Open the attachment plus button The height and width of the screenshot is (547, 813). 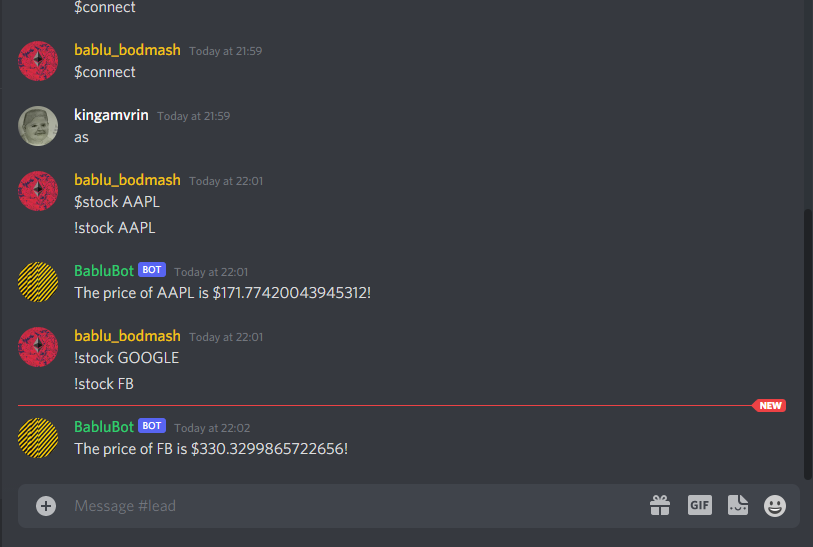[x=46, y=506]
